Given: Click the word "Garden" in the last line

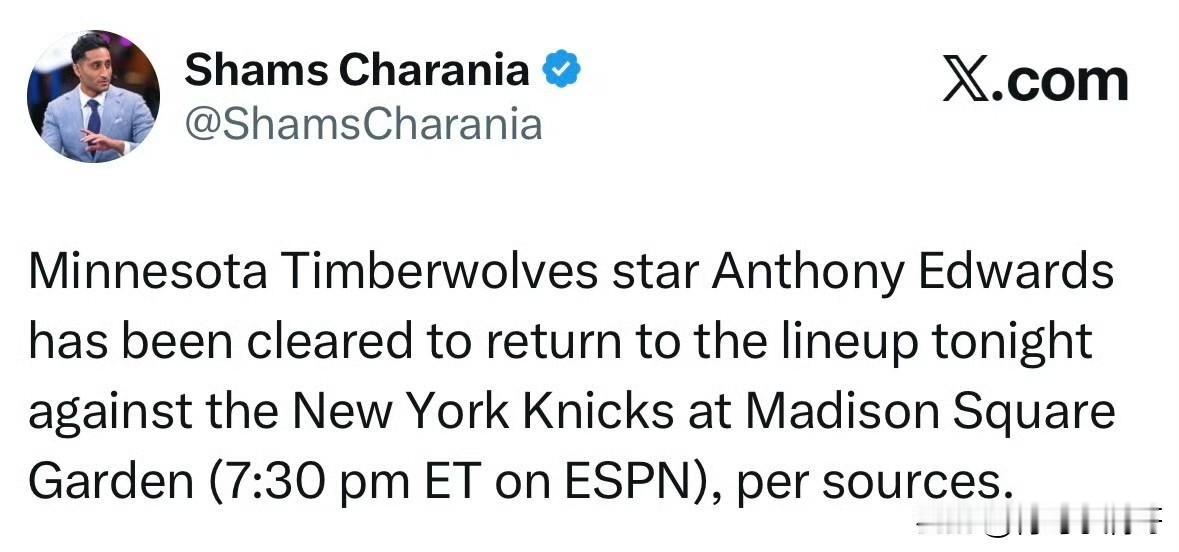Looking at the screenshot, I should [x=110, y=483].
